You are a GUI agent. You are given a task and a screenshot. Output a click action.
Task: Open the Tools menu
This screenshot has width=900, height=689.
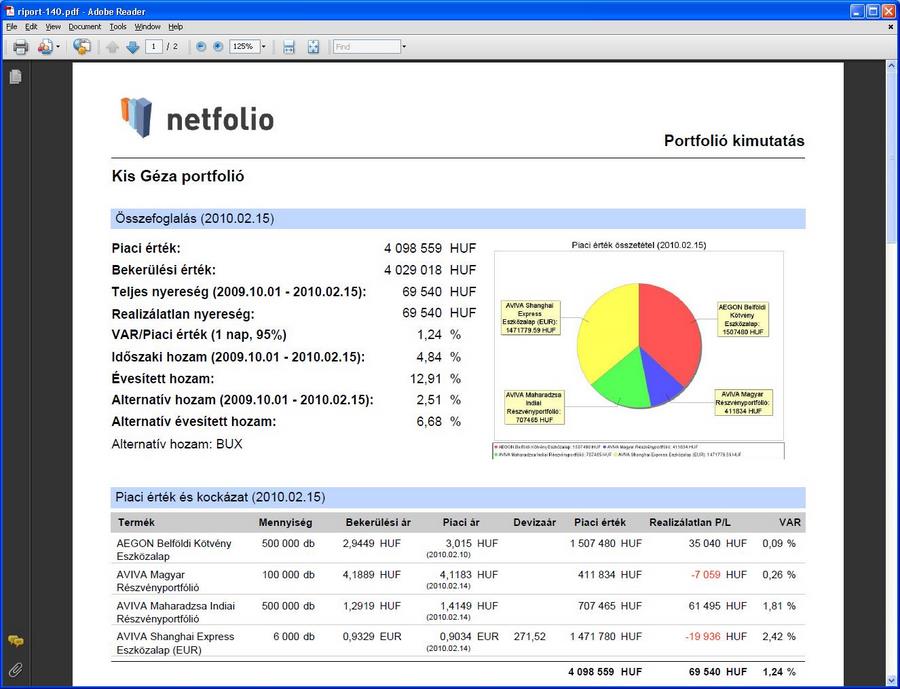click(x=118, y=27)
